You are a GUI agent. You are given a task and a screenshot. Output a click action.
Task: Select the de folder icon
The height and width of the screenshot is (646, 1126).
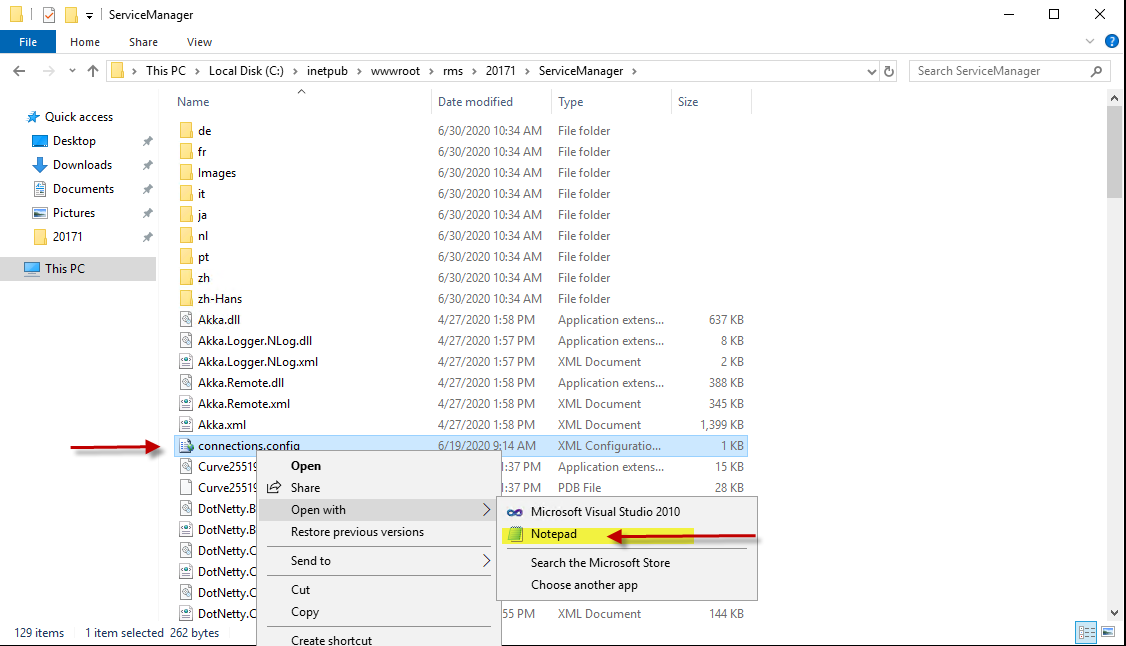tap(186, 131)
